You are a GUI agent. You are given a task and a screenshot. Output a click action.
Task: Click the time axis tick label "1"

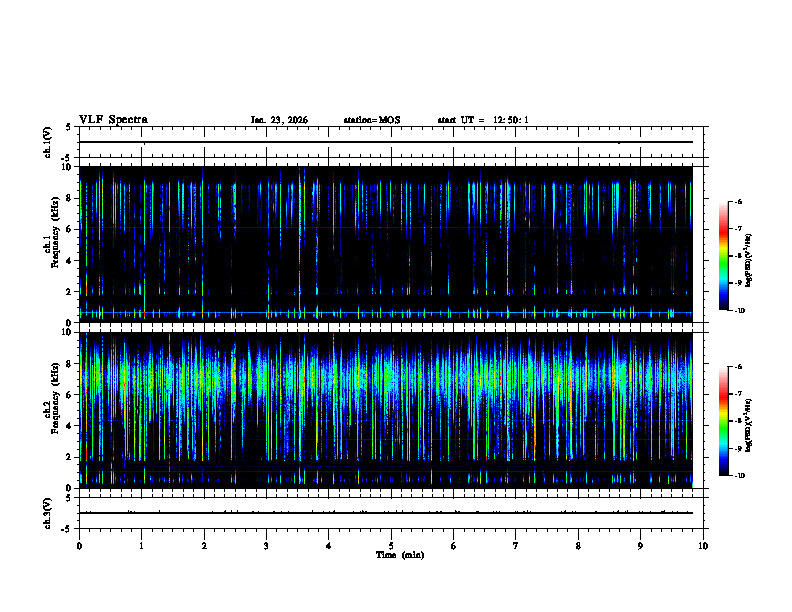[141, 546]
